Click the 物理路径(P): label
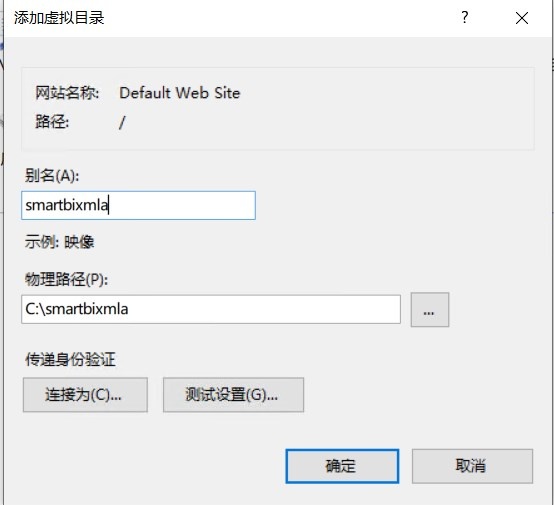 (66, 280)
